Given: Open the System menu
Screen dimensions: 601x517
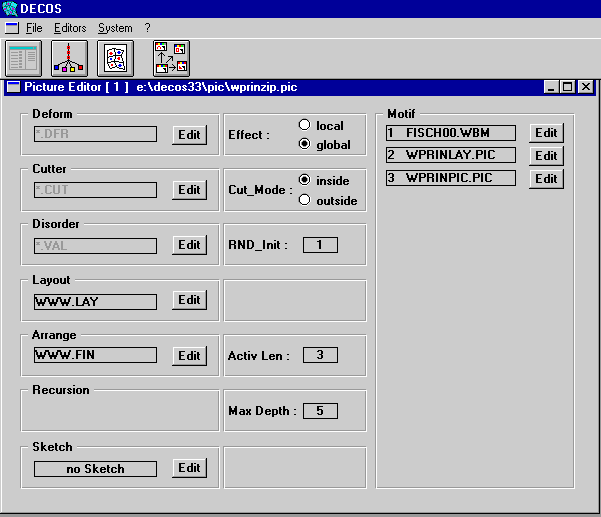Looking at the screenshot, I should point(115,28).
